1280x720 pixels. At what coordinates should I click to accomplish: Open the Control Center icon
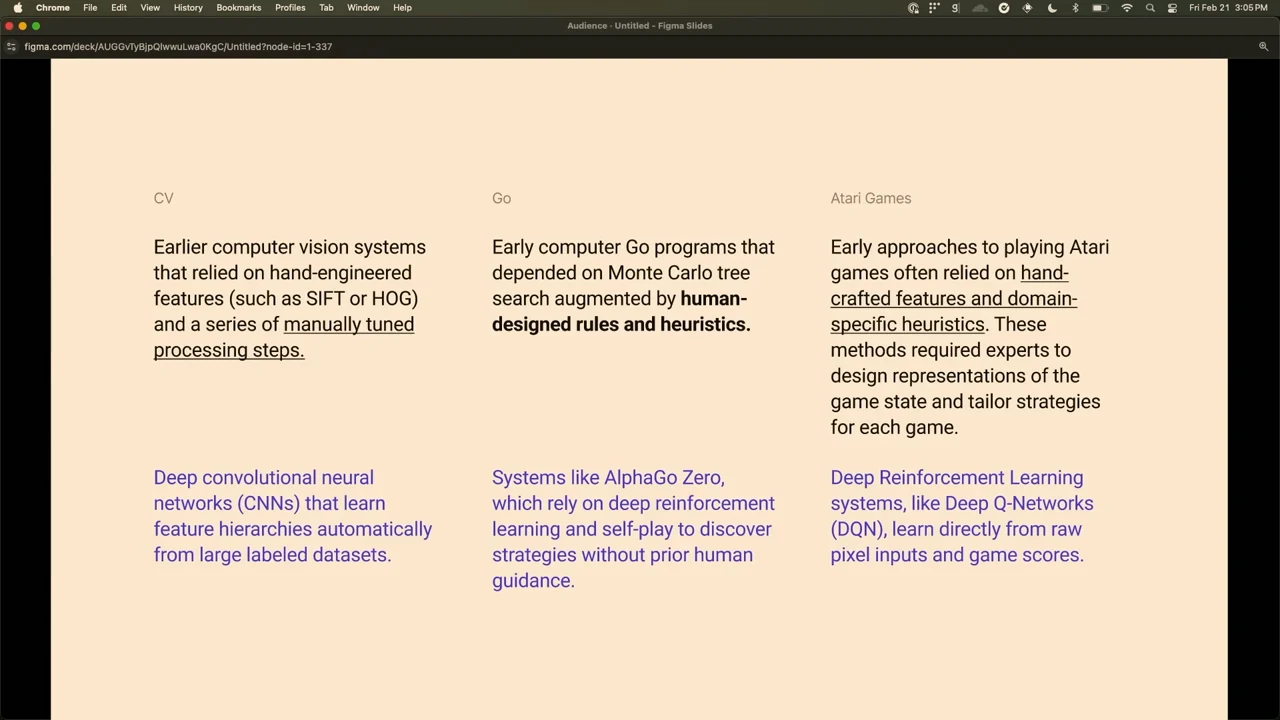click(x=1172, y=8)
